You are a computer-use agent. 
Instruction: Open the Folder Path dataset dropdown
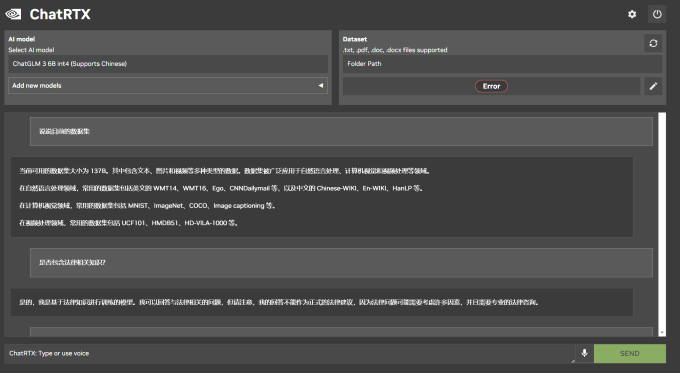(502, 64)
